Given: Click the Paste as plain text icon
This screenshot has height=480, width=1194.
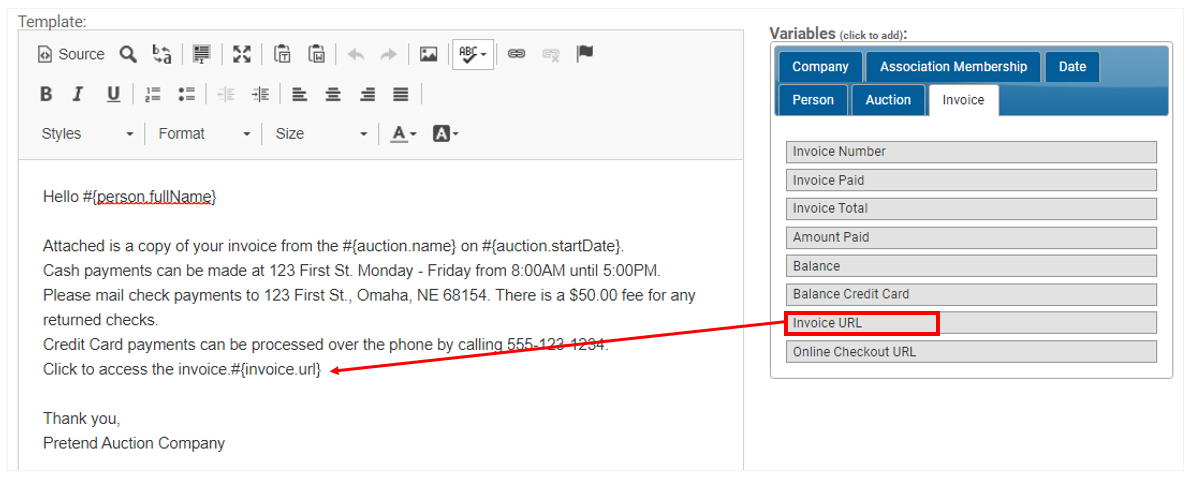Looking at the screenshot, I should (x=283, y=54).
